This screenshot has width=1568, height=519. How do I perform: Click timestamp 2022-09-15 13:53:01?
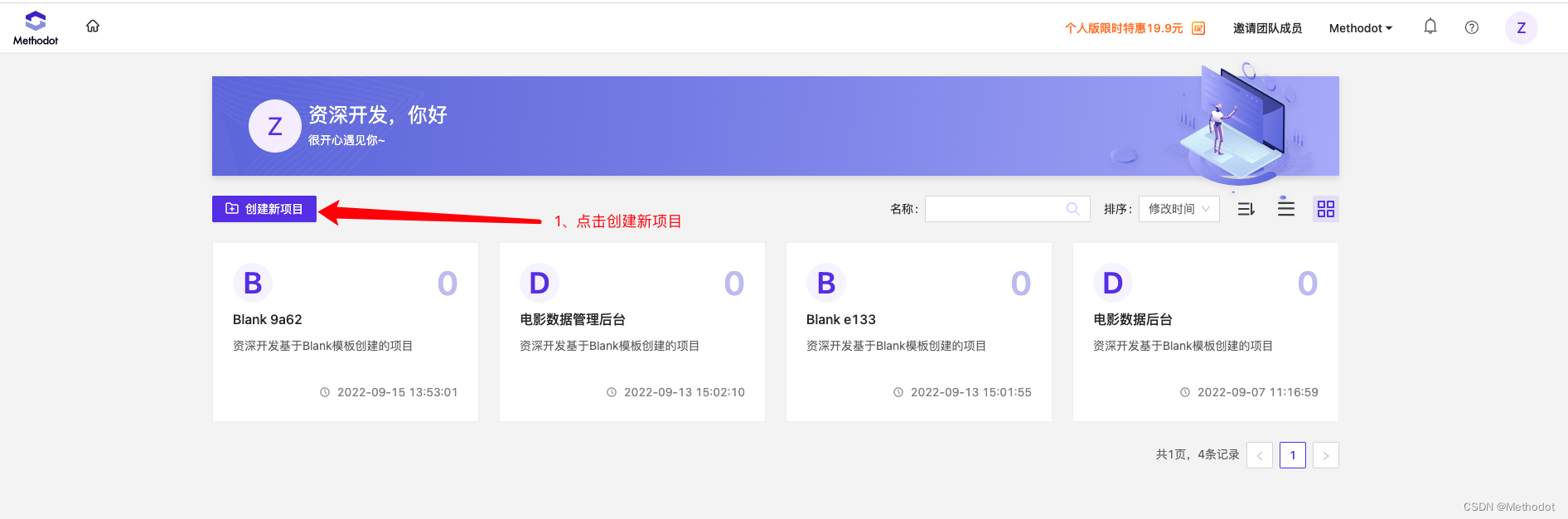(x=398, y=392)
